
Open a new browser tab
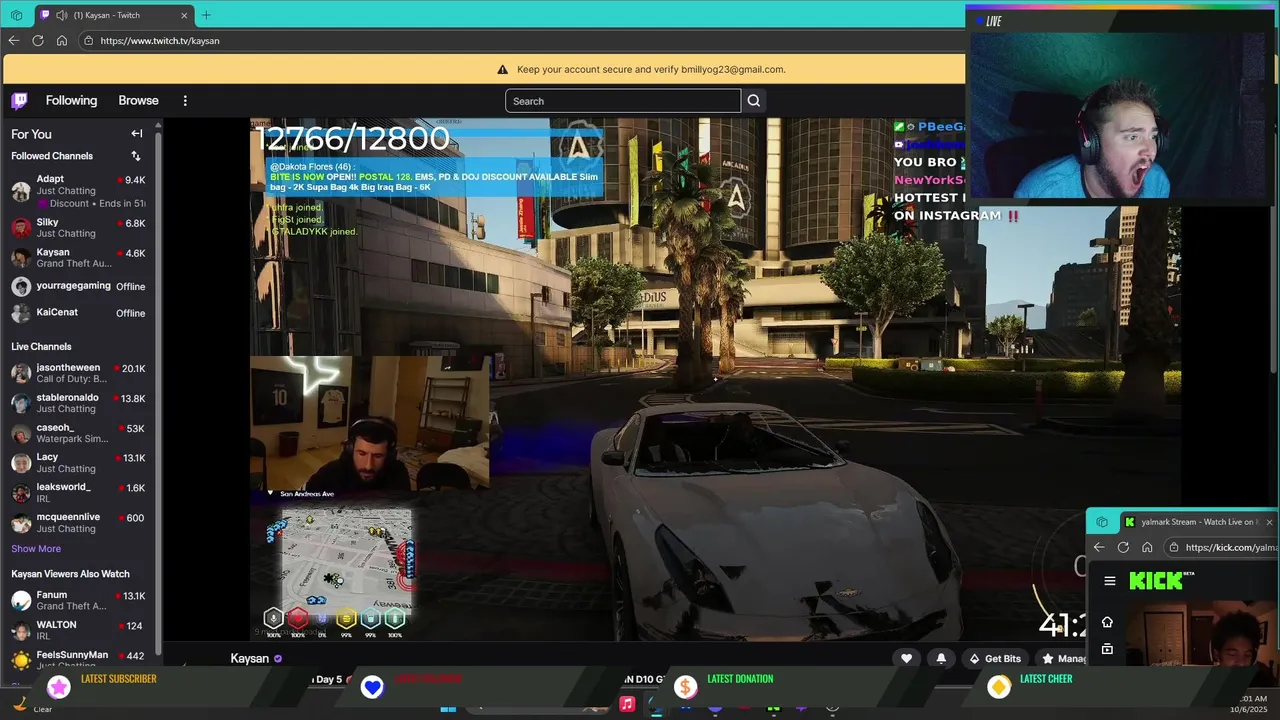click(x=206, y=15)
